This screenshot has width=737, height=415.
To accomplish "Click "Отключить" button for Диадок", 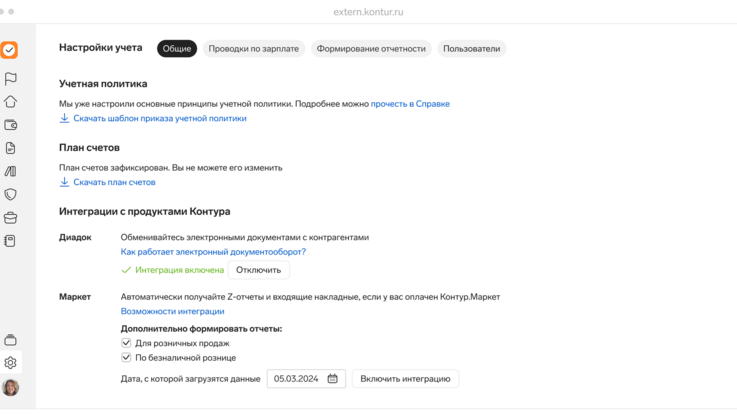I will (x=259, y=270).
